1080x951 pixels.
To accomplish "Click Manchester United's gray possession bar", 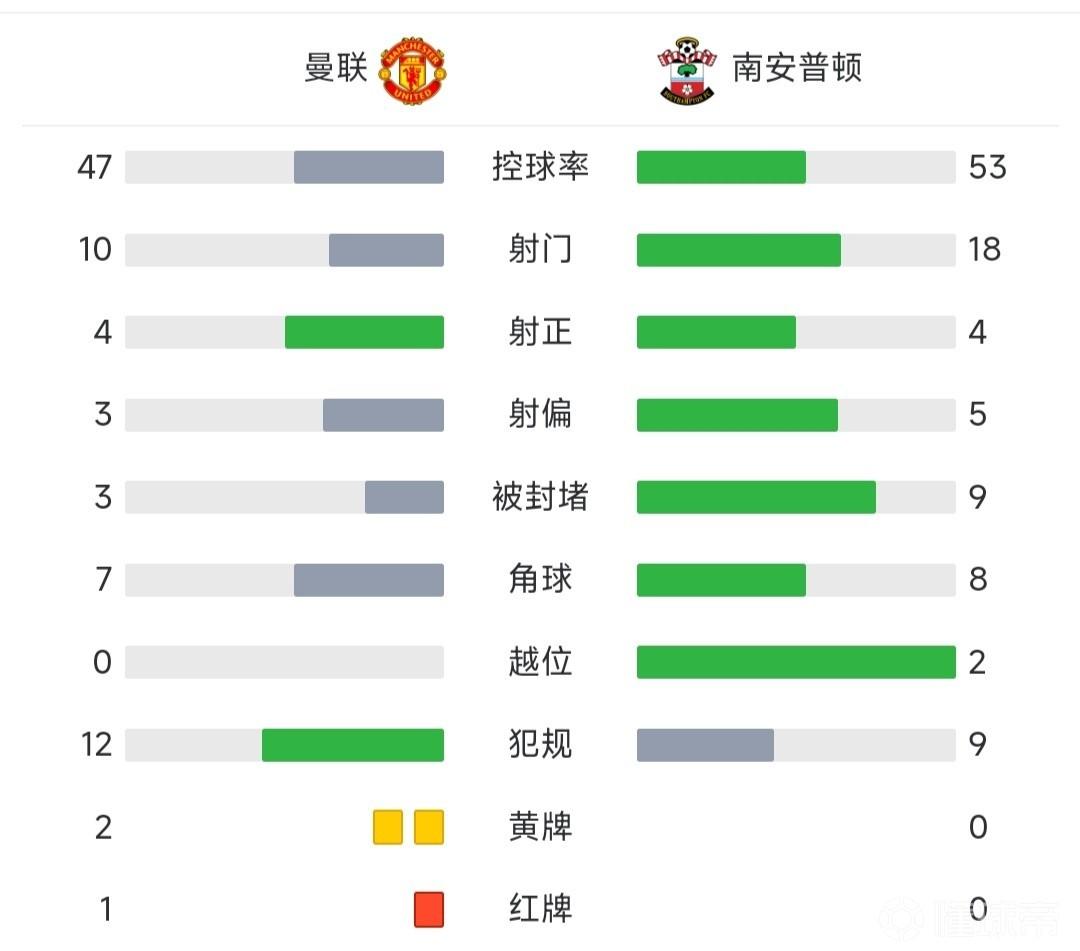I will (369, 167).
